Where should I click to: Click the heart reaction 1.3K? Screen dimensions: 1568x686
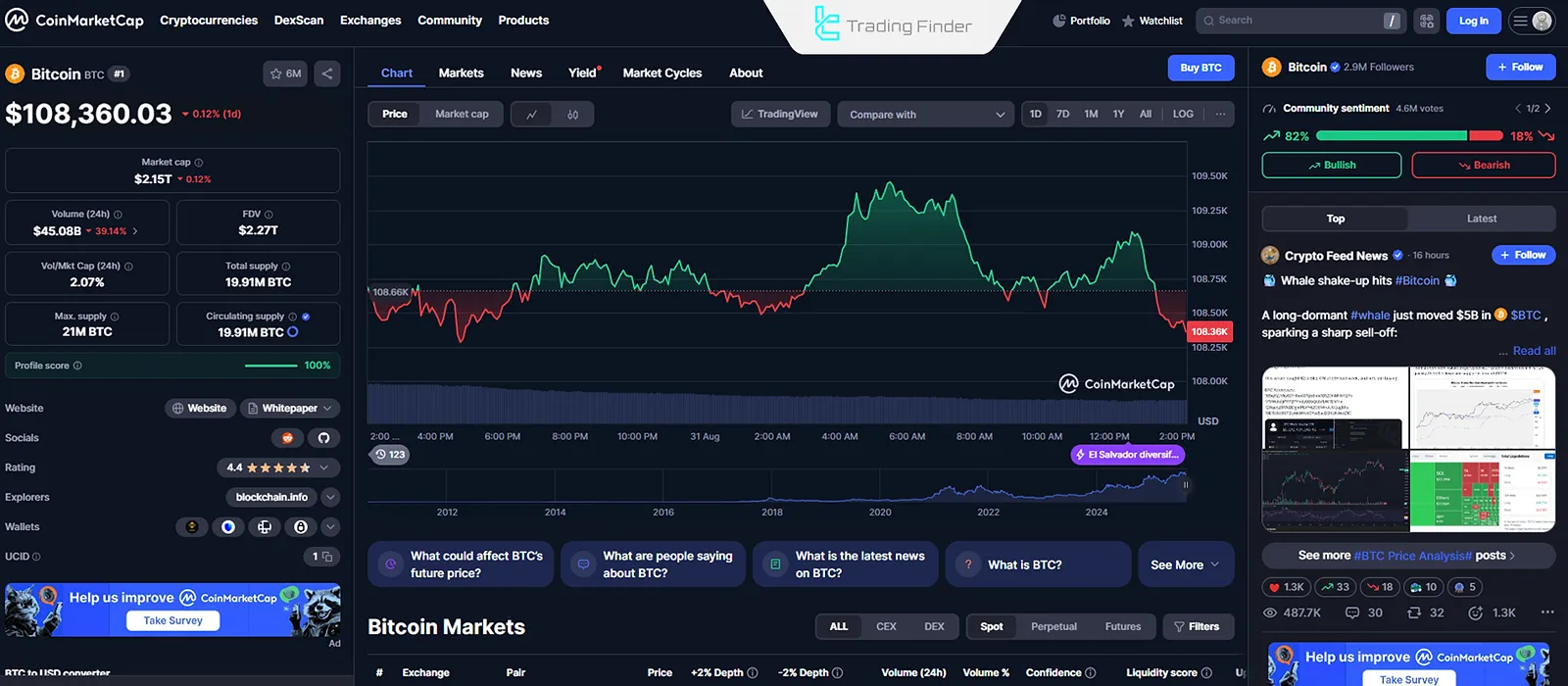pyautogui.click(x=1286, y=587)
